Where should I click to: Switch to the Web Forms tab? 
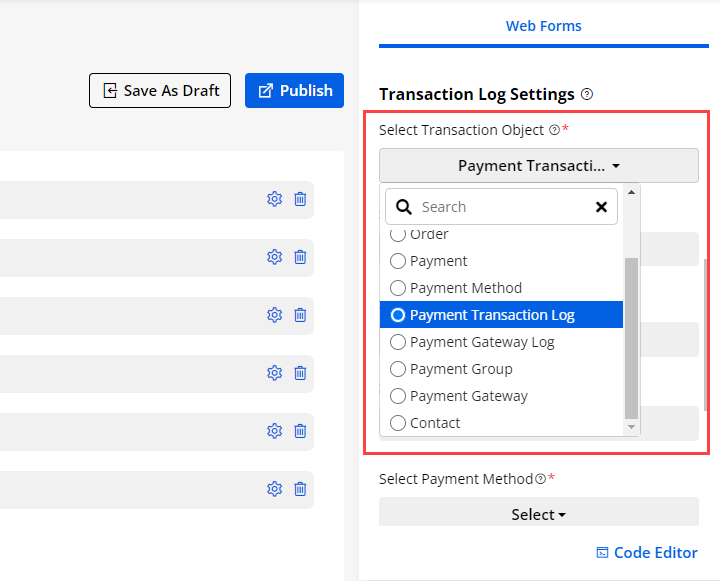pyautogui.click(x=543, y=26)
